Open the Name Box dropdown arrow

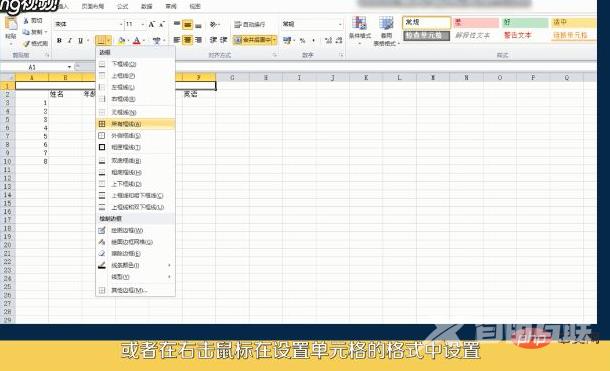point(69,67)
